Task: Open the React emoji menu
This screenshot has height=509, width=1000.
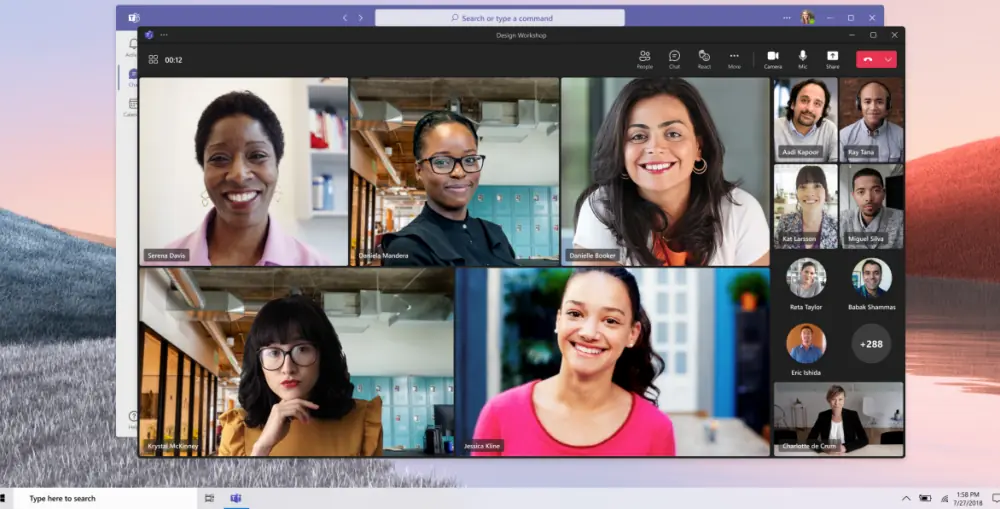Action: tap(704, 58)
